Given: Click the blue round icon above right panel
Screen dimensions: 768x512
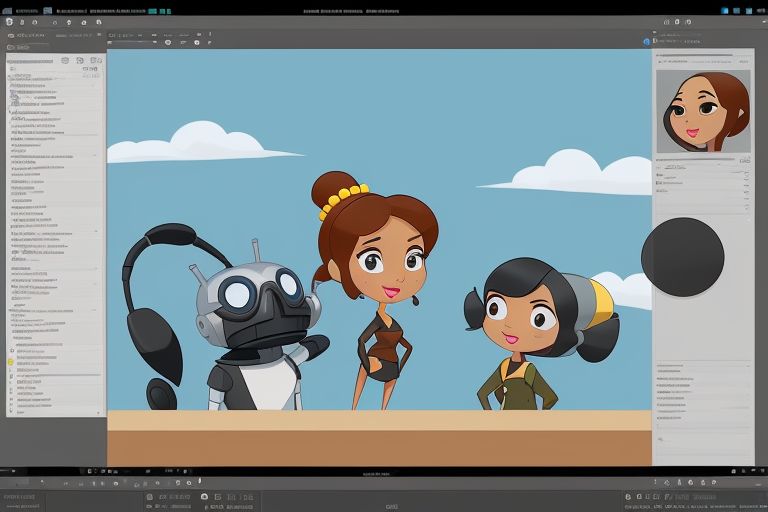Looking at the screenshot, I should tap(647, 42).
